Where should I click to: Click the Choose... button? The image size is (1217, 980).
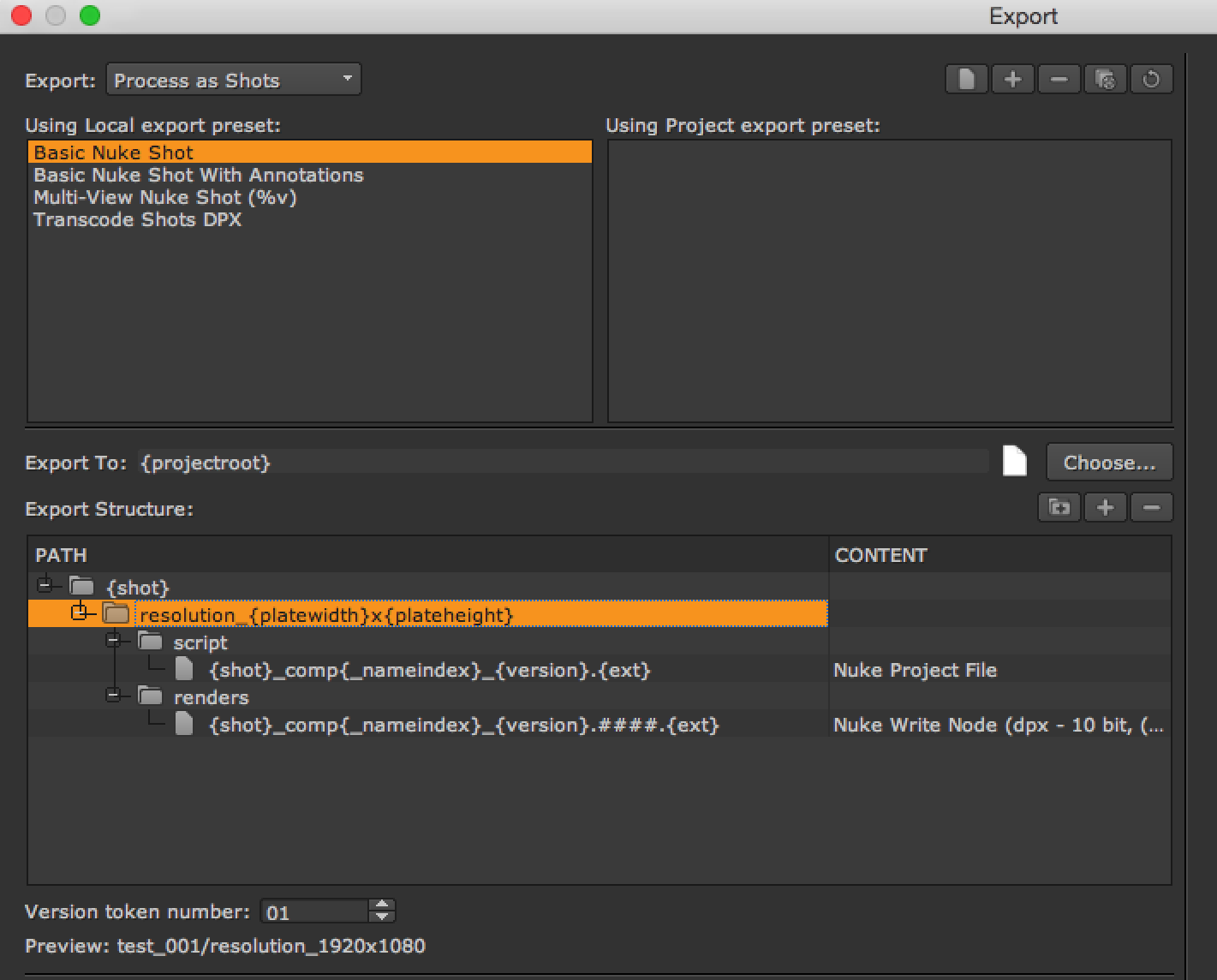pyautogui.click(x=1109, y=463)
